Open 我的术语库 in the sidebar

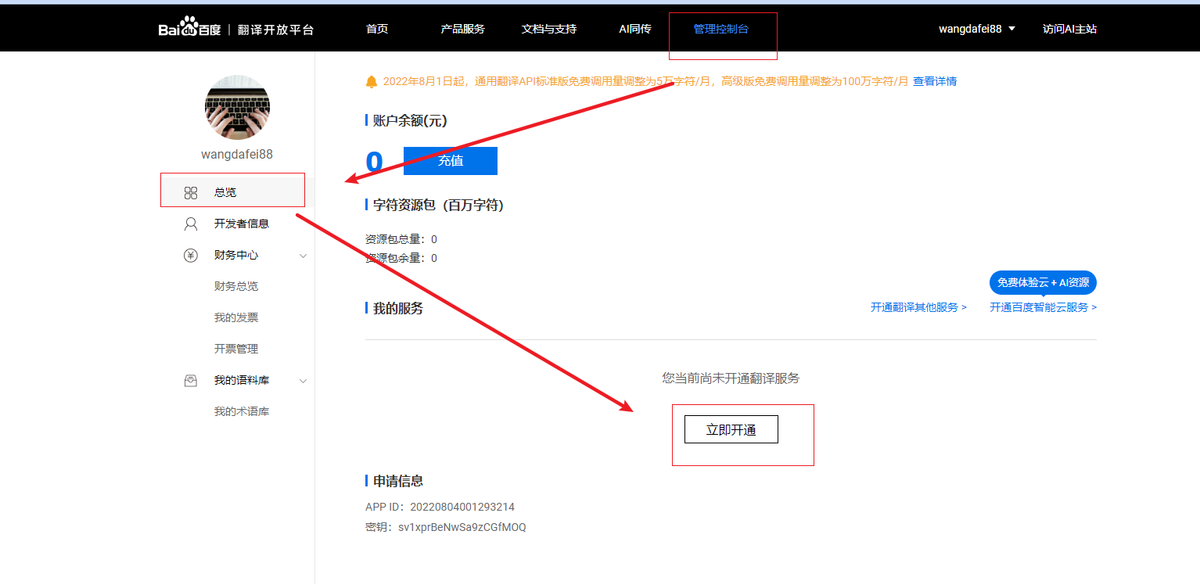point(241,412)
